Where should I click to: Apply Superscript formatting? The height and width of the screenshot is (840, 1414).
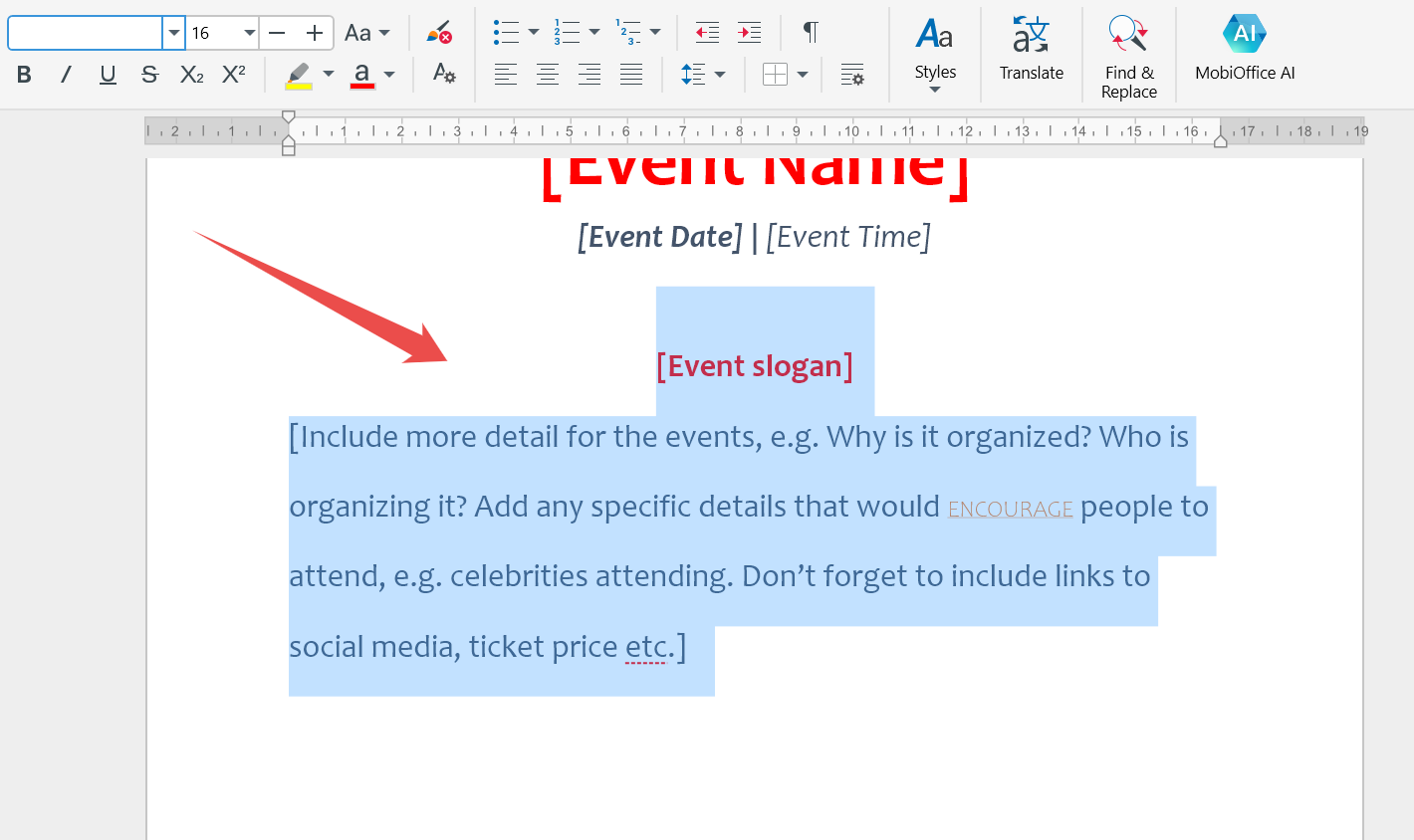[234, 75]
